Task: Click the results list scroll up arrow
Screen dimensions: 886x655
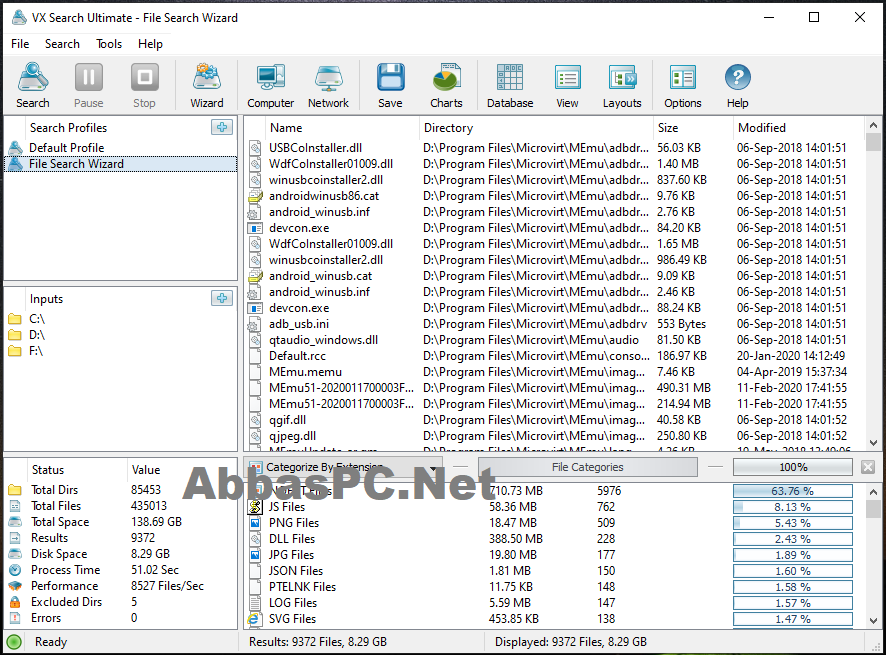Action: 874,125
